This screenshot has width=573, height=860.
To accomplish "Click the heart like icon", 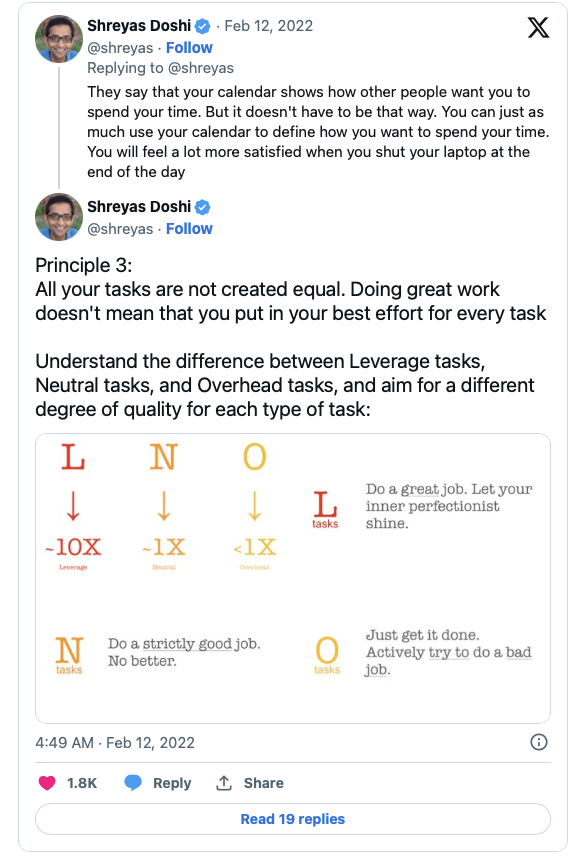I will tap(47, 783).
